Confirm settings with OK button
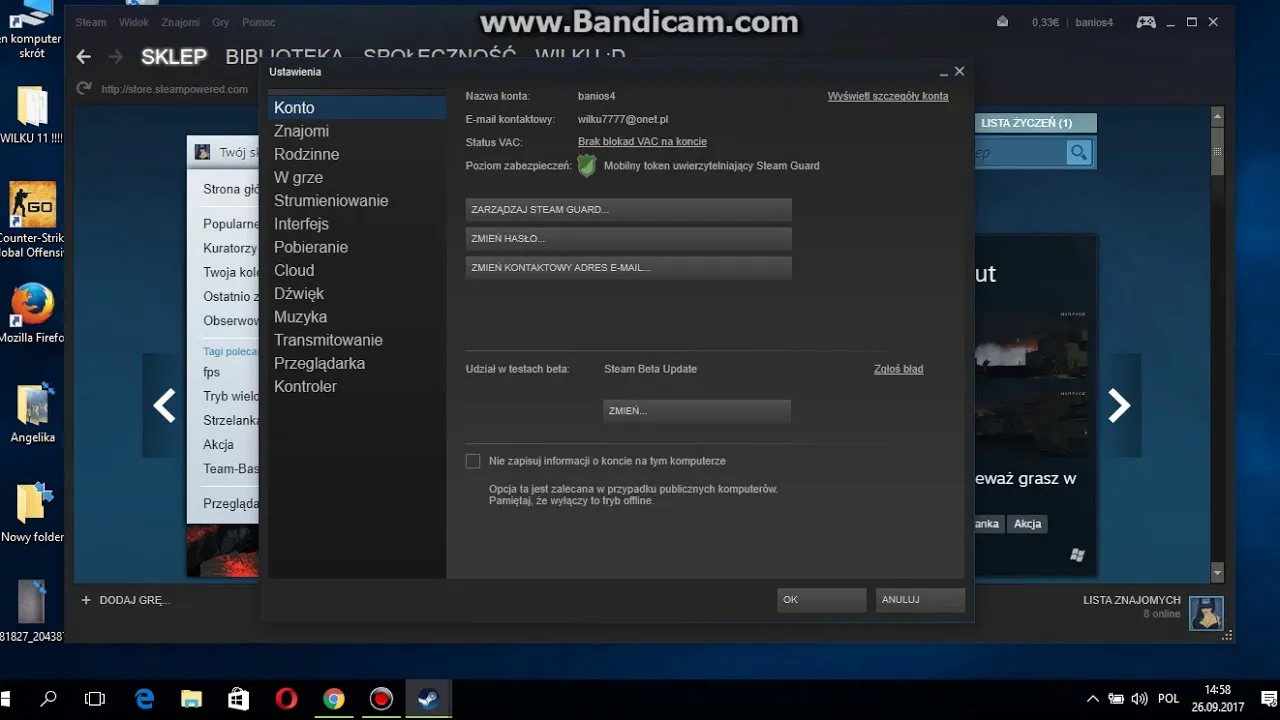This screenshot has width=1280, height=720. [821, 600]
